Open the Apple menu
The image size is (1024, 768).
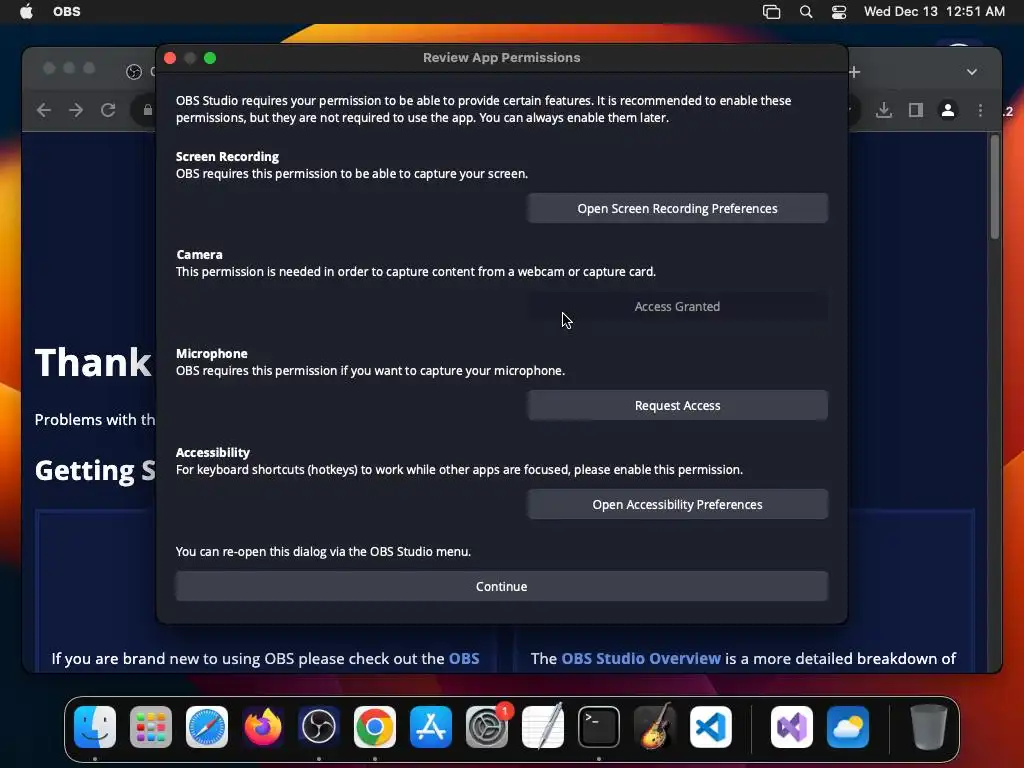(x=26, y=11)
